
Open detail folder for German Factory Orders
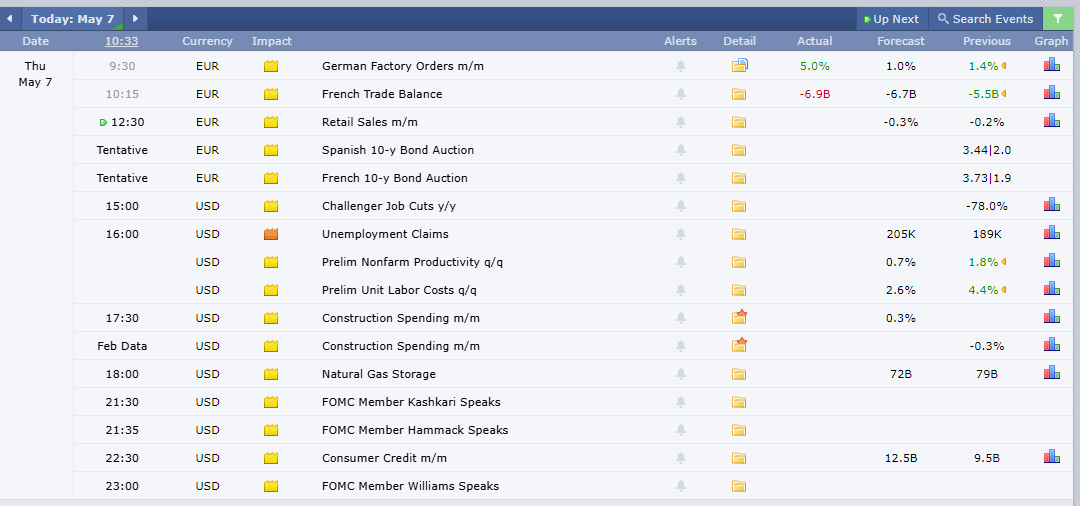point(740,66)
